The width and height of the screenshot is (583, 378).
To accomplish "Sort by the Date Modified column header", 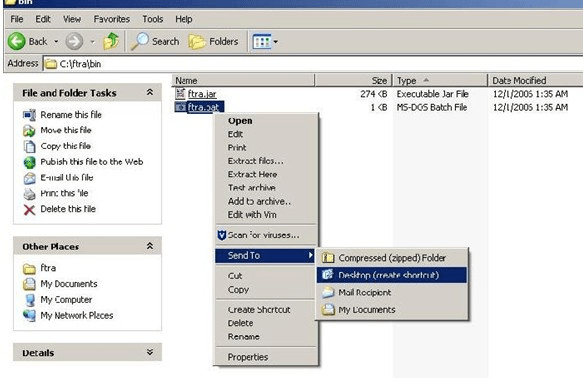I will click(535, 80).
